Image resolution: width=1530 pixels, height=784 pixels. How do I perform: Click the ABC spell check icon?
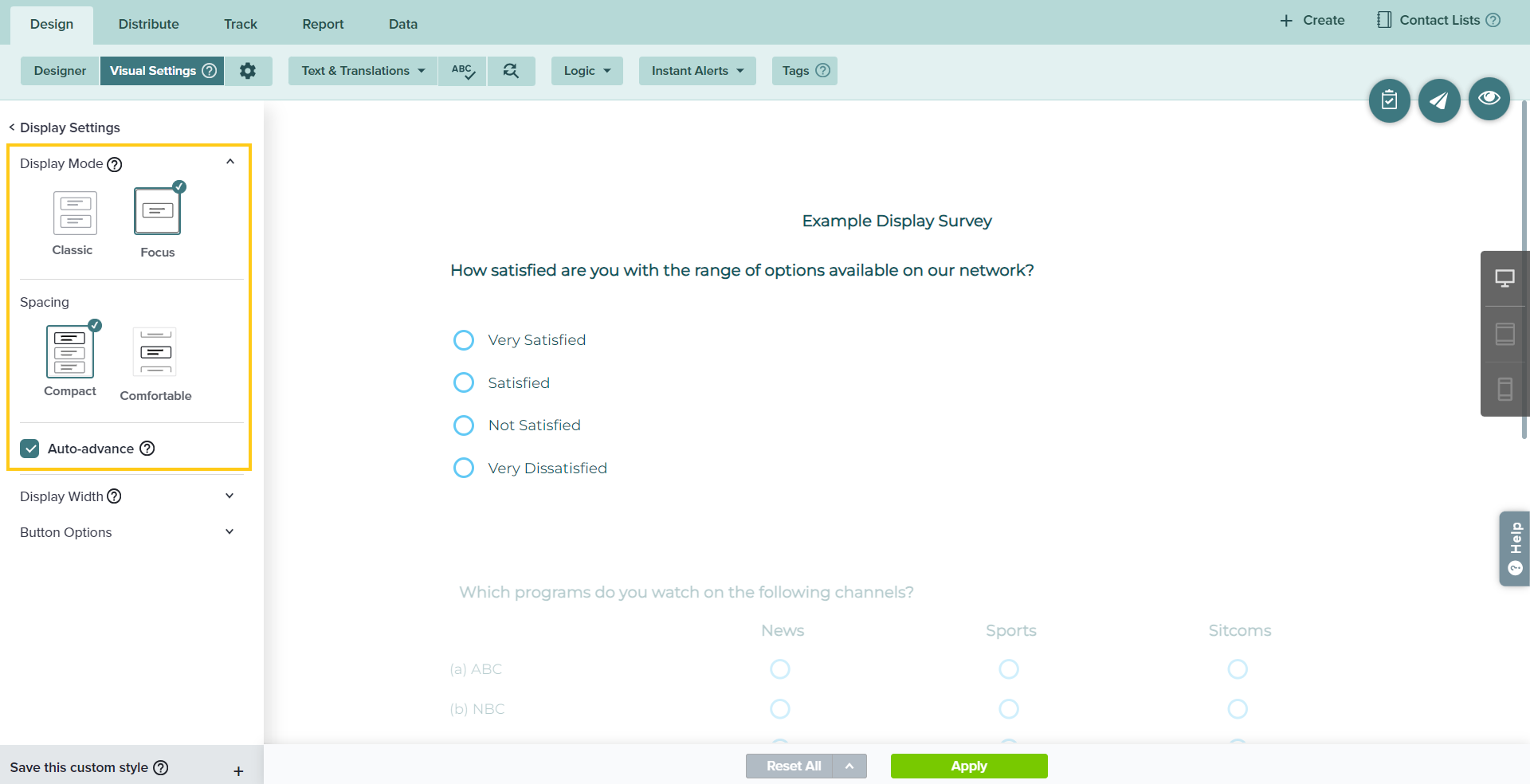pos(462,71)
